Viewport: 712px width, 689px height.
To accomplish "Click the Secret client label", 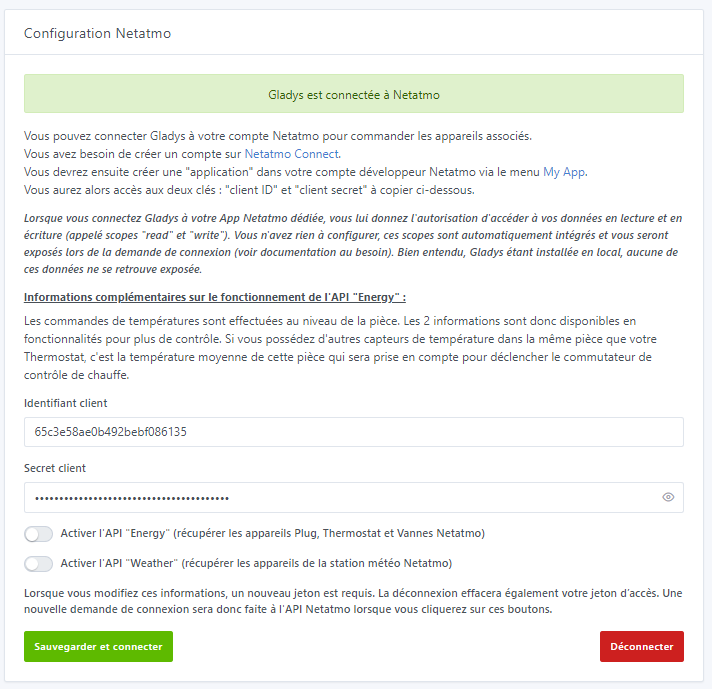I will (x=54, y=468).
